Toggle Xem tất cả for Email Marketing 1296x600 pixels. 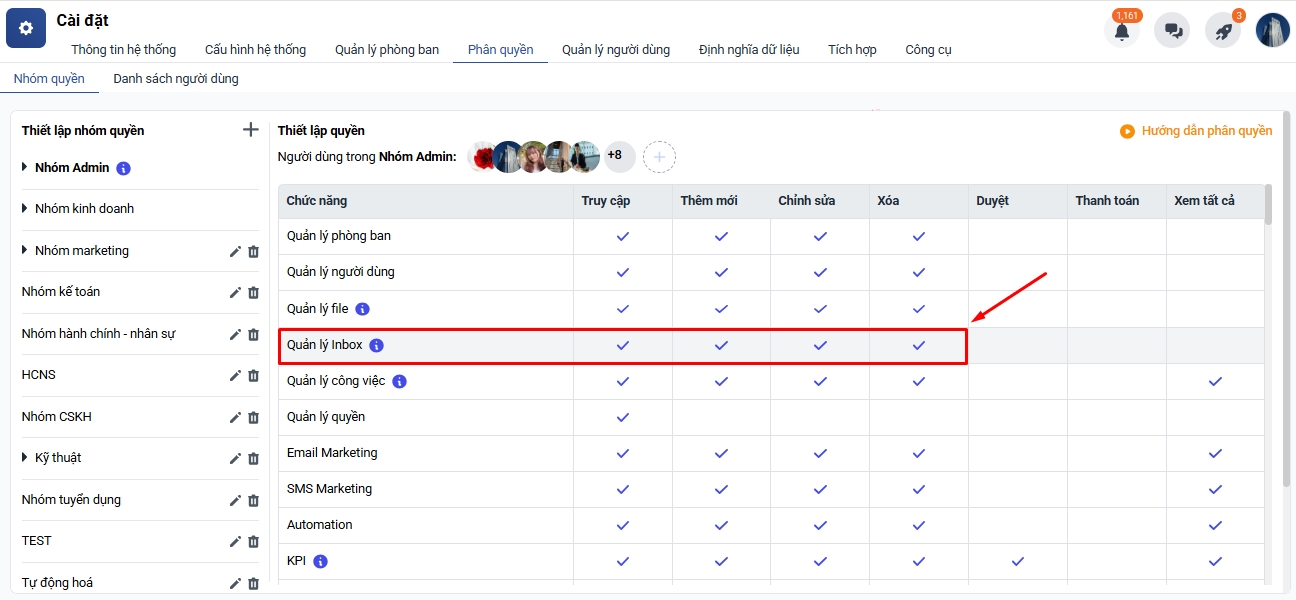click(x=1215, y=453)
